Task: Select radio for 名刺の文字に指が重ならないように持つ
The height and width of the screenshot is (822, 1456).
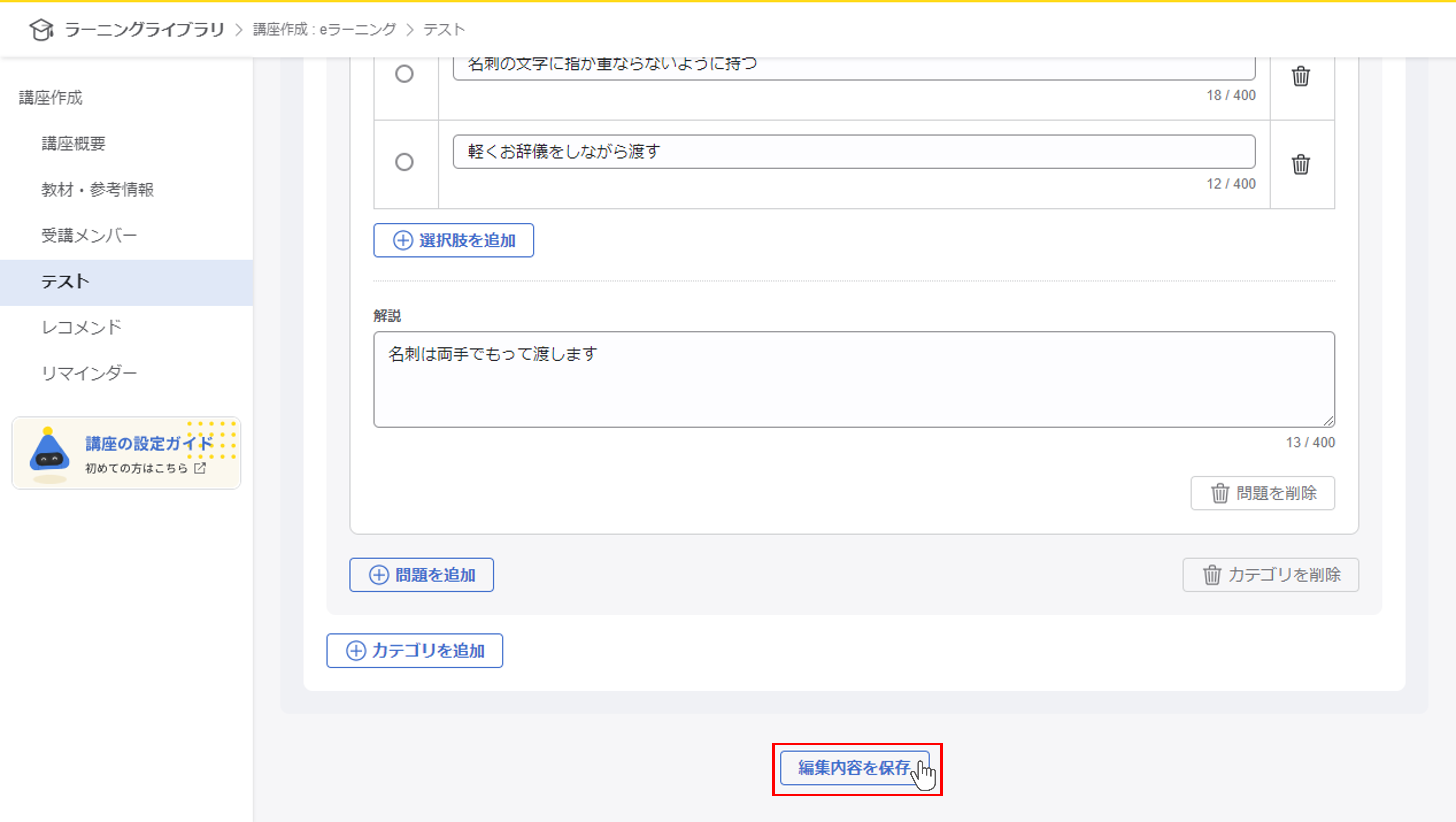Action: pos(404,74)
